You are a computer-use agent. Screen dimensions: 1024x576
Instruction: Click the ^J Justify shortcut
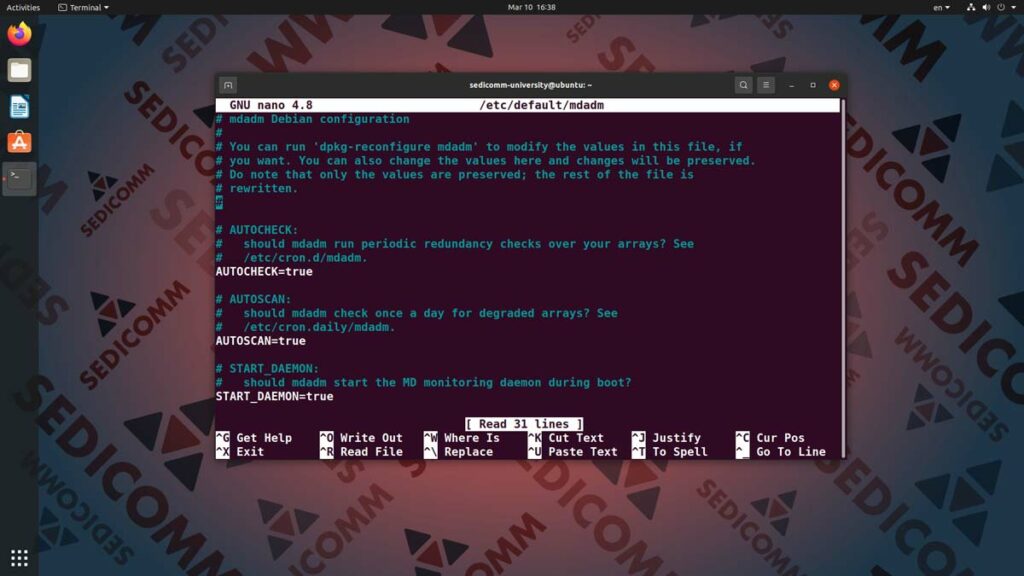click(666, 438)
